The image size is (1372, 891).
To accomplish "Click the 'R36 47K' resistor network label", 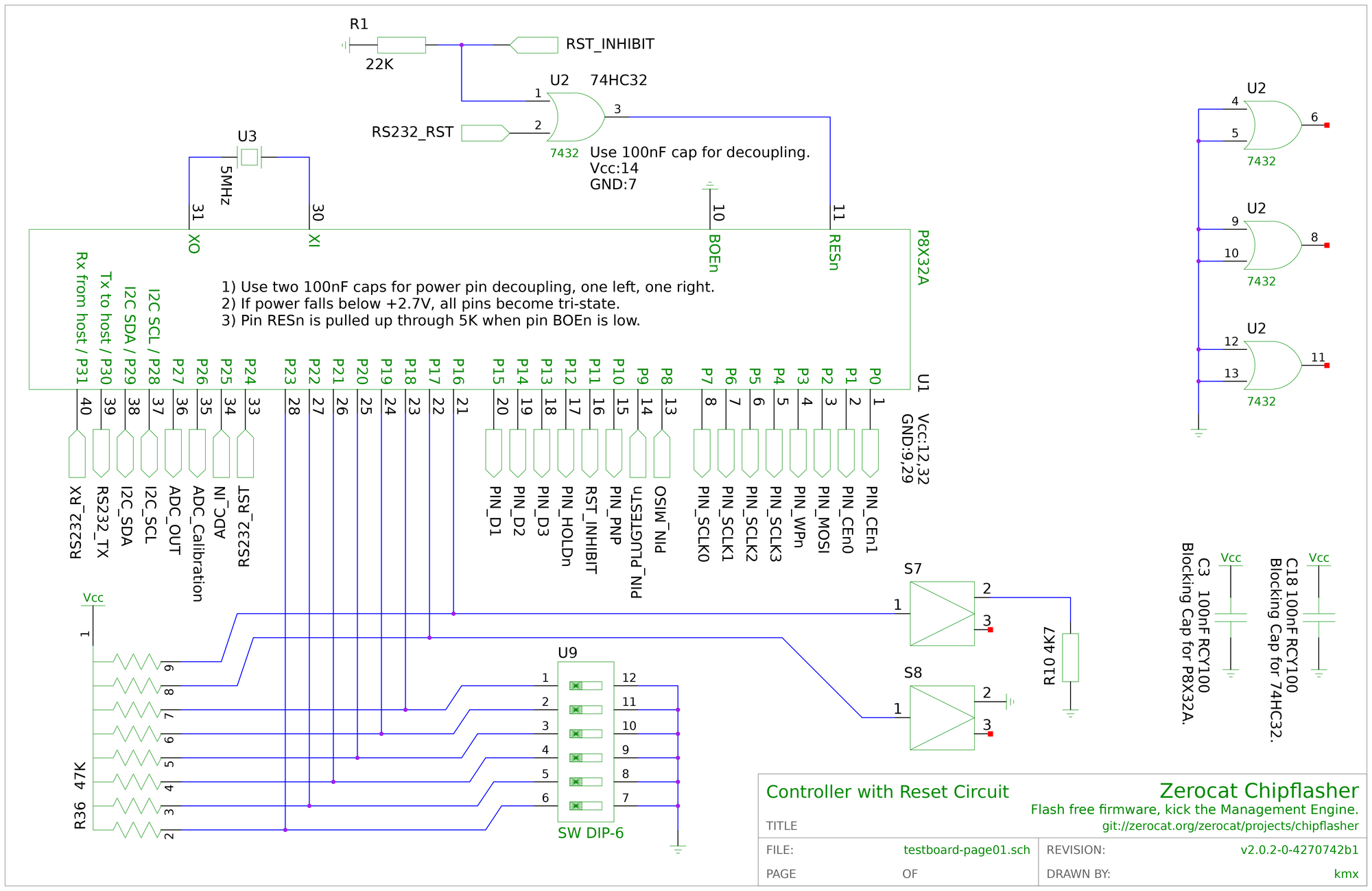I will point(80,795).
